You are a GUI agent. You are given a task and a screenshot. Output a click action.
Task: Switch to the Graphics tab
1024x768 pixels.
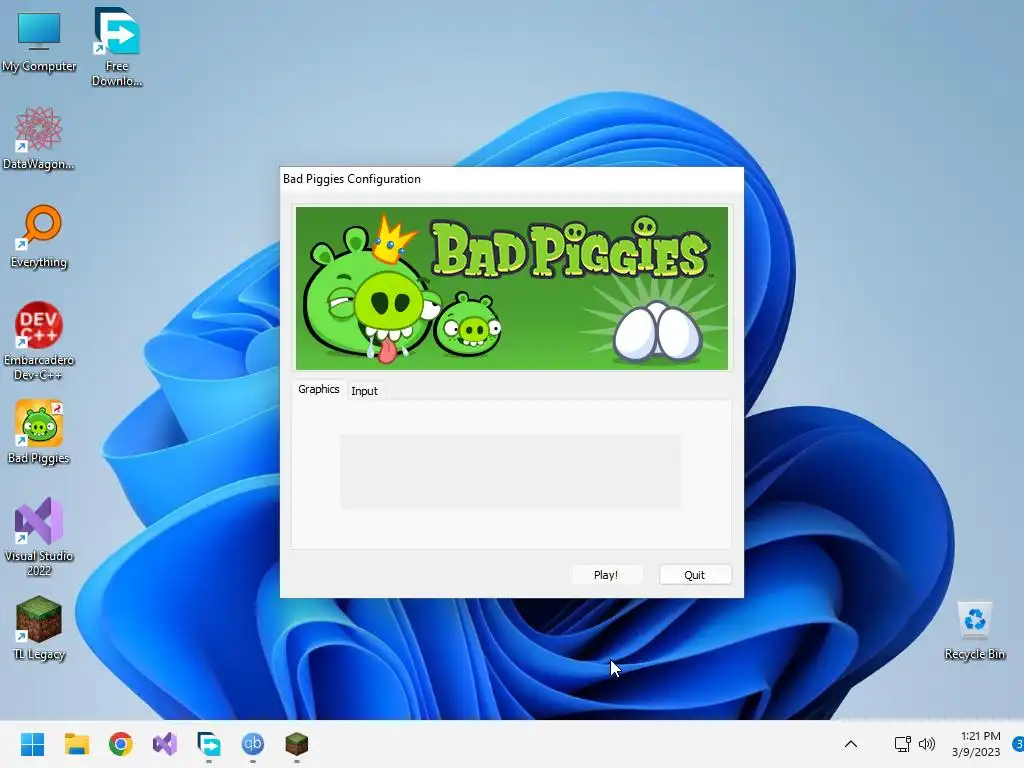pyautogui.click(x=319, y=389)
